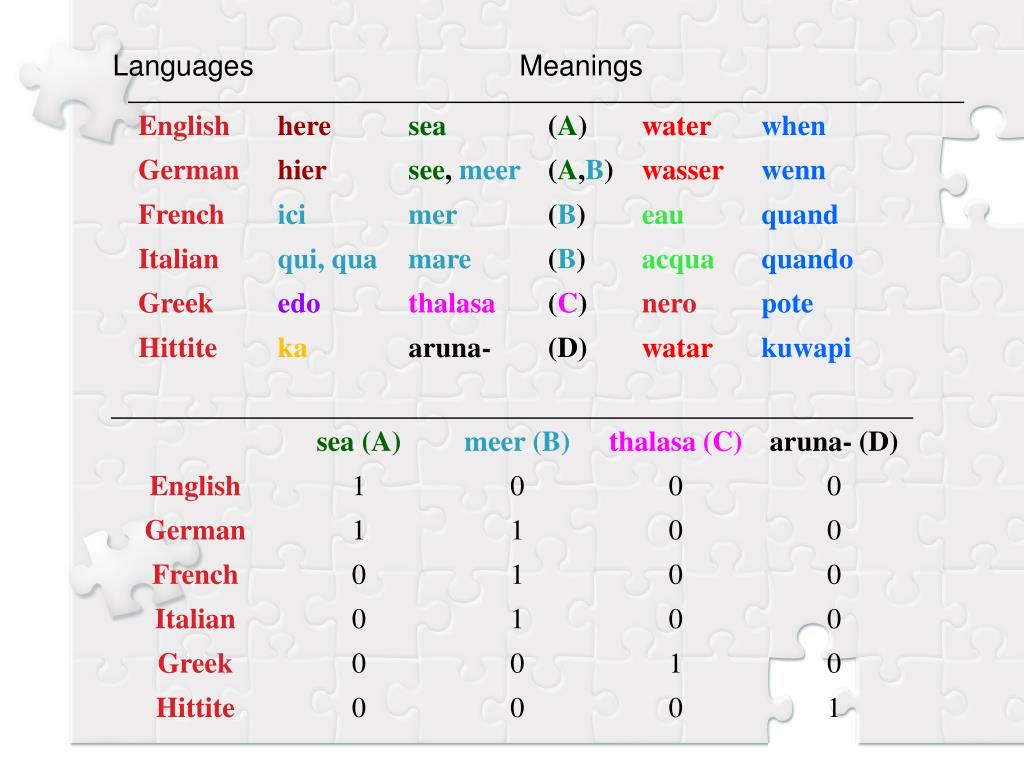Click the "sea (A)" column header
Viewport: 1024px width, 768px height.
click(358, 443)
